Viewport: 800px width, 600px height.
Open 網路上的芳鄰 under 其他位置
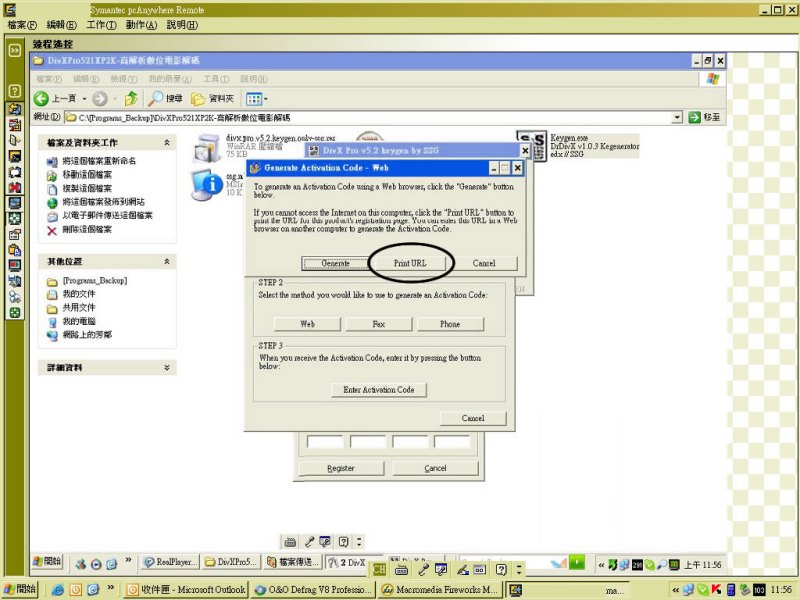[x=87, y=335]
